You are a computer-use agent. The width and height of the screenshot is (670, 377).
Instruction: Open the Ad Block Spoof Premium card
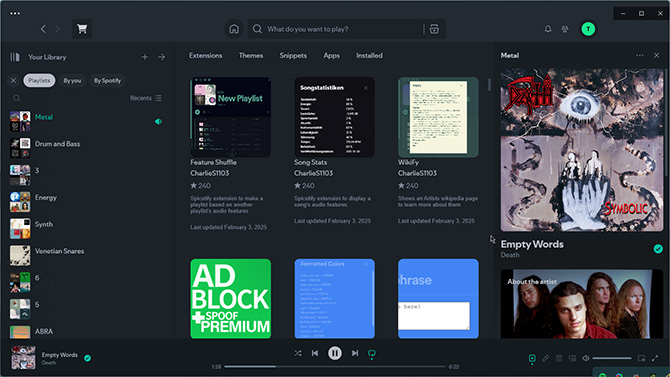[x=231, y=298]
